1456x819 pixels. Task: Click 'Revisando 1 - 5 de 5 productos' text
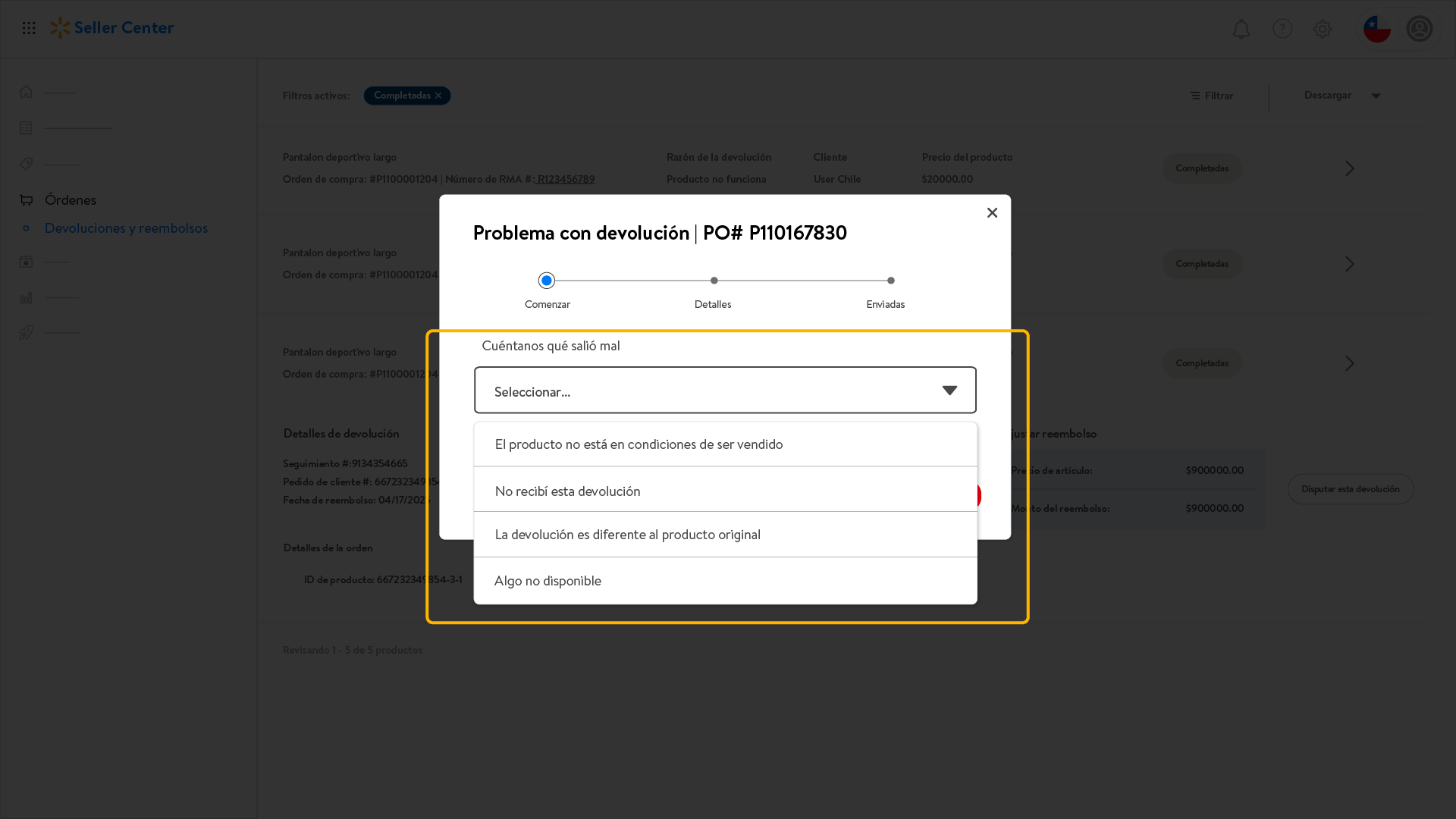click(353, 650)
